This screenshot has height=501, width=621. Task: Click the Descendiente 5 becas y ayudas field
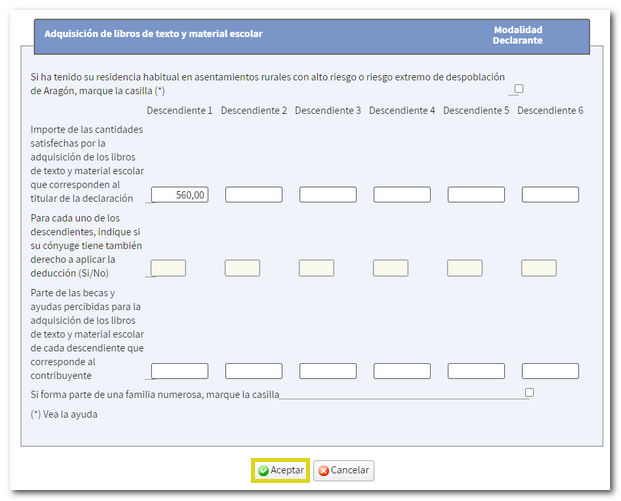pyautogui.click(x=476, y=371)
